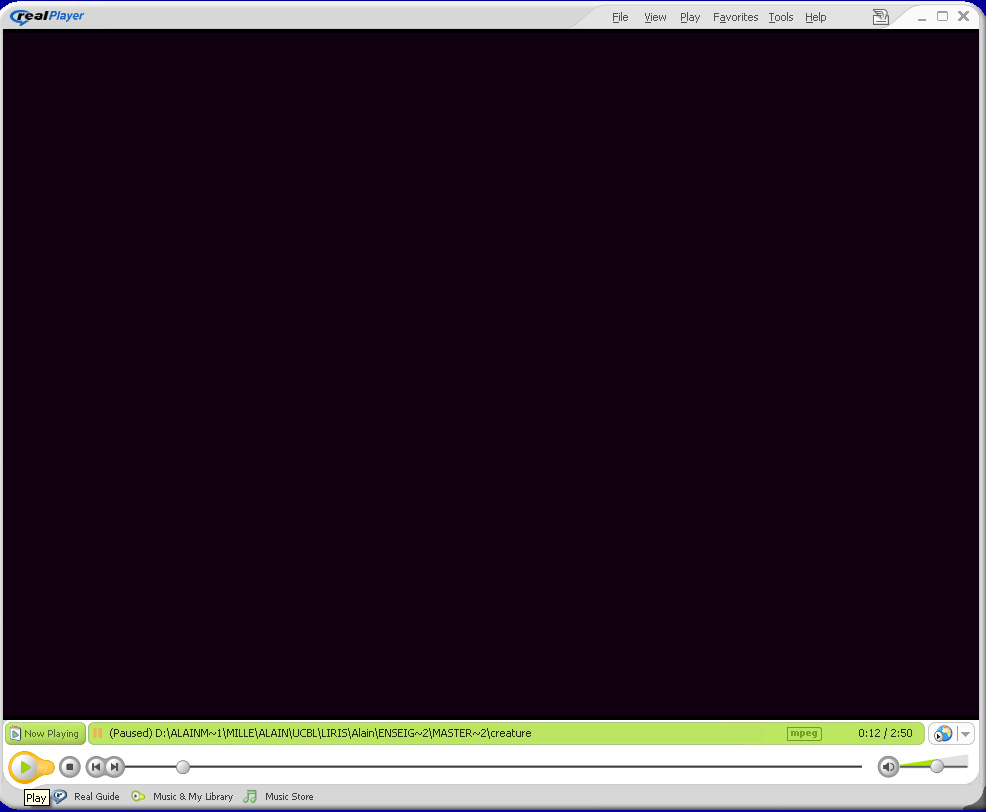Screen dimensions: 986x812
Task: Open the Music Store link
Action: 289,796
